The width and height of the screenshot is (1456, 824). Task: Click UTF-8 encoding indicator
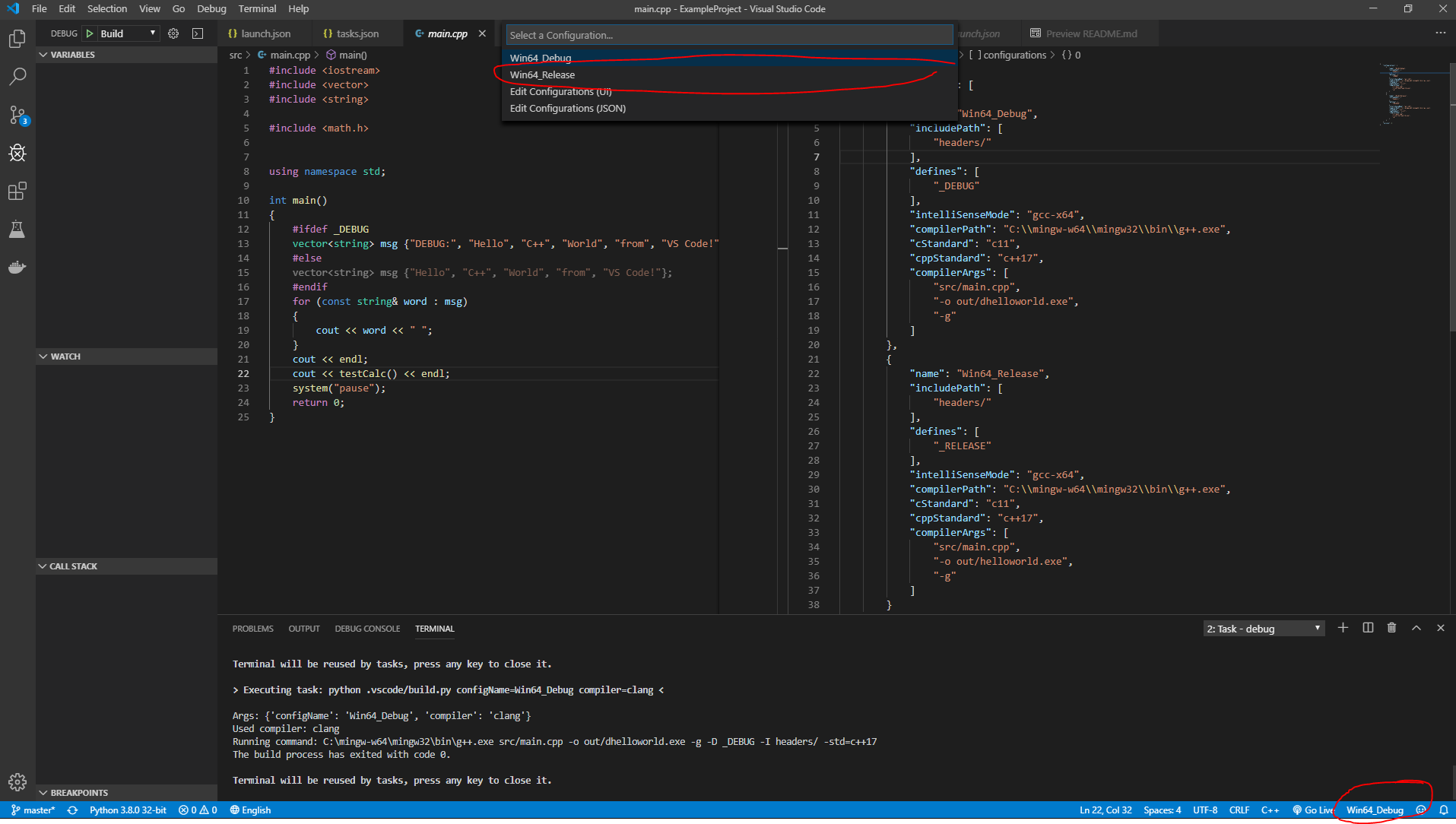point(1205,810)
